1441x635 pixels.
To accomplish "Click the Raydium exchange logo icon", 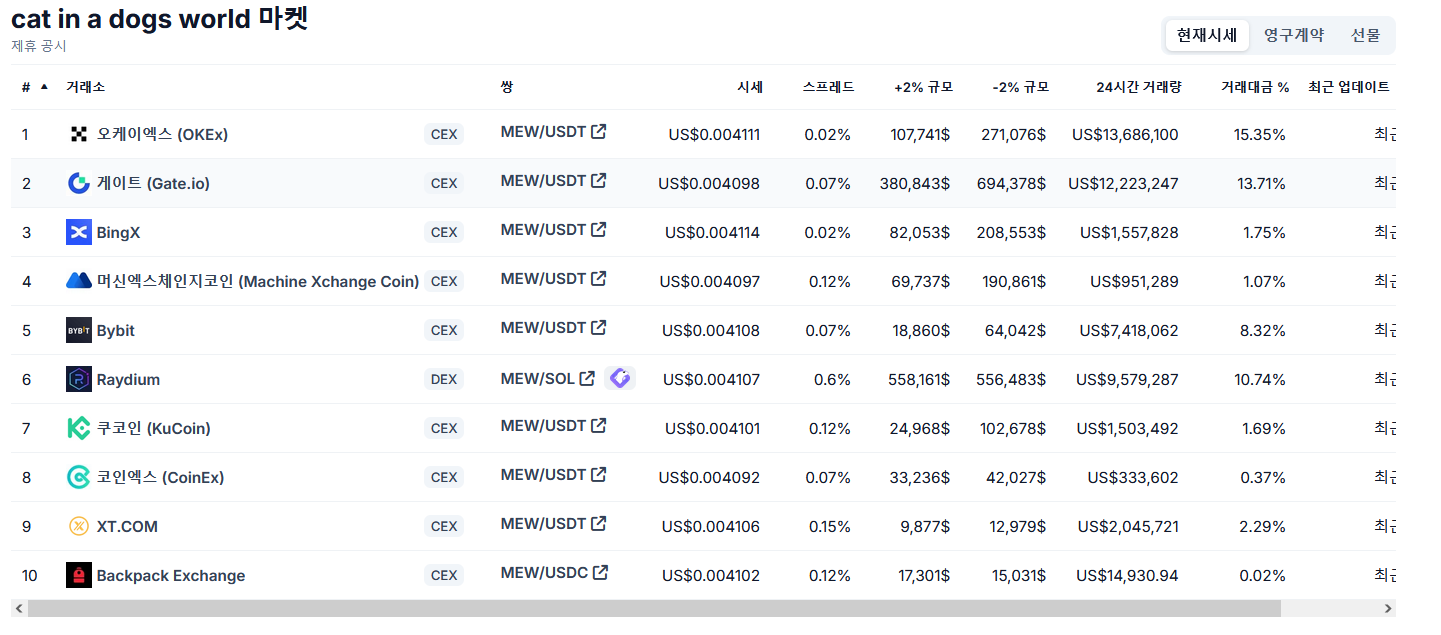I will (x=79, y=379).
